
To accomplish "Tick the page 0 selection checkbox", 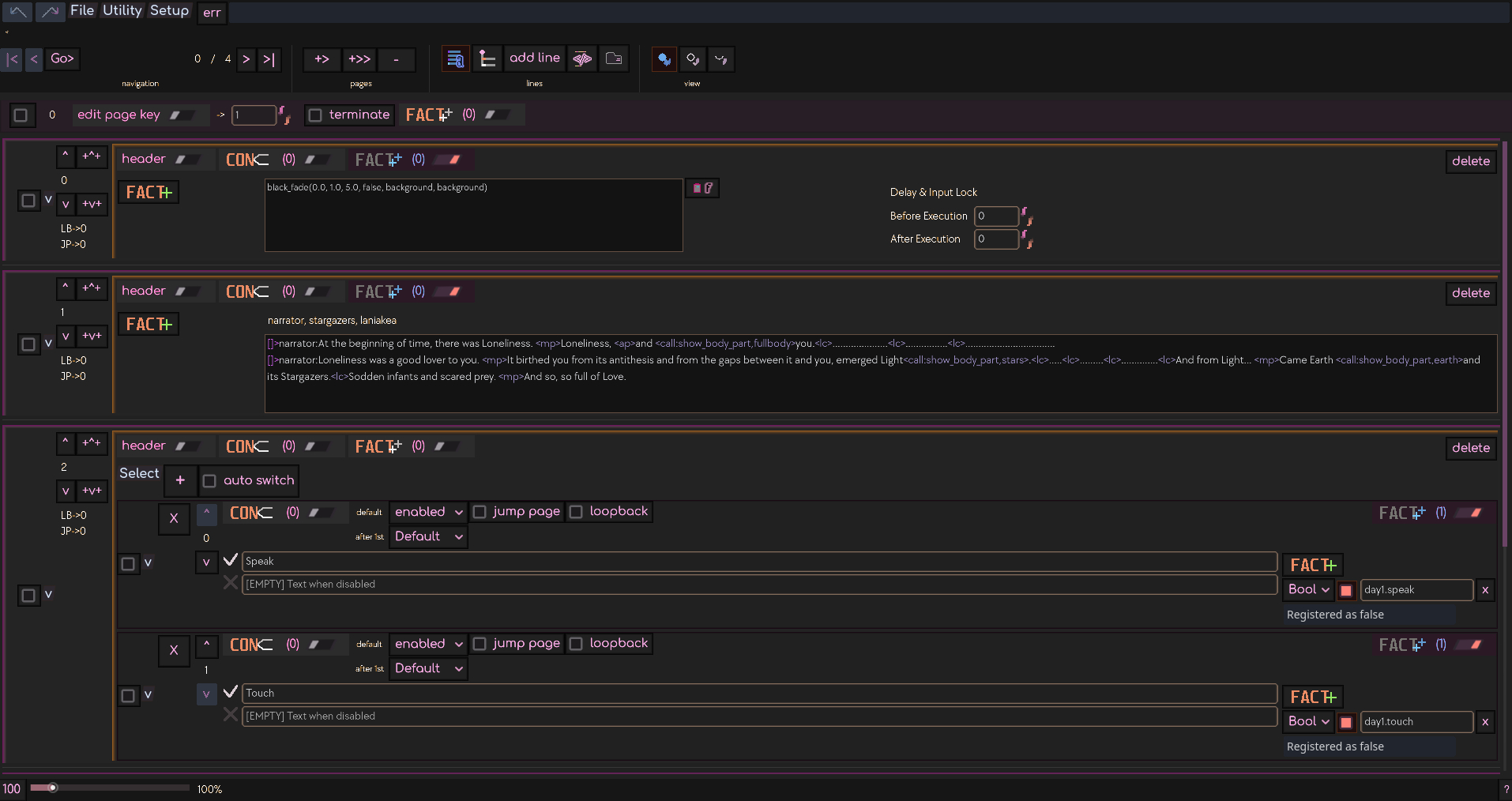I will click(x=21, y=115).
